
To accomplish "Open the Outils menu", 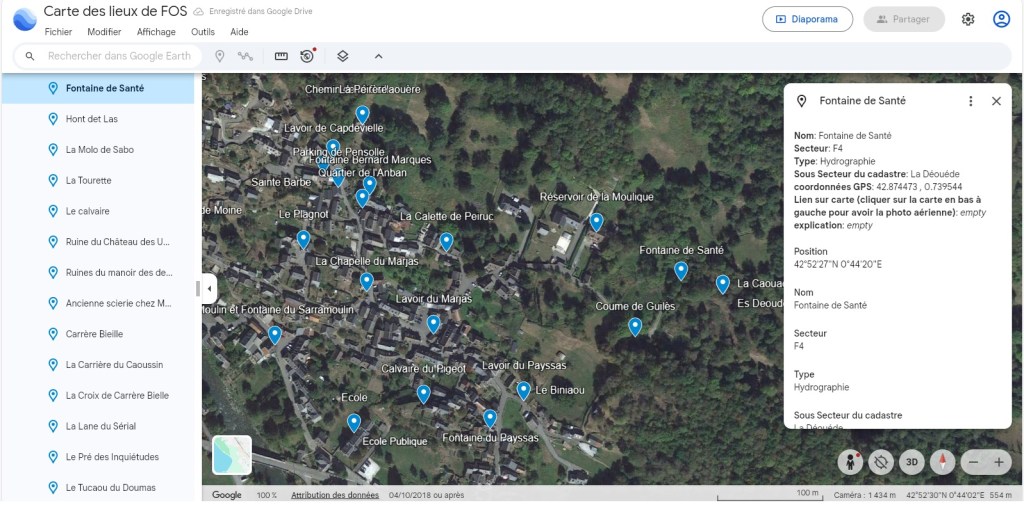I will click(x=203, y=32).
